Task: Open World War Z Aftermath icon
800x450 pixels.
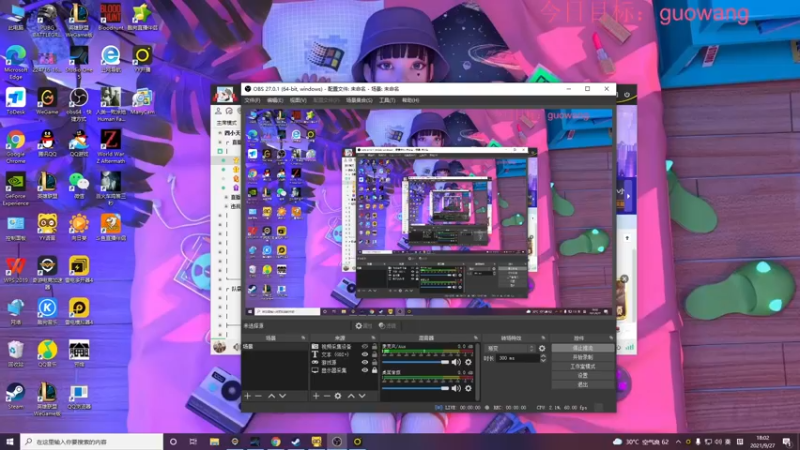Action: pyautogui.click(x=111, y=145)
